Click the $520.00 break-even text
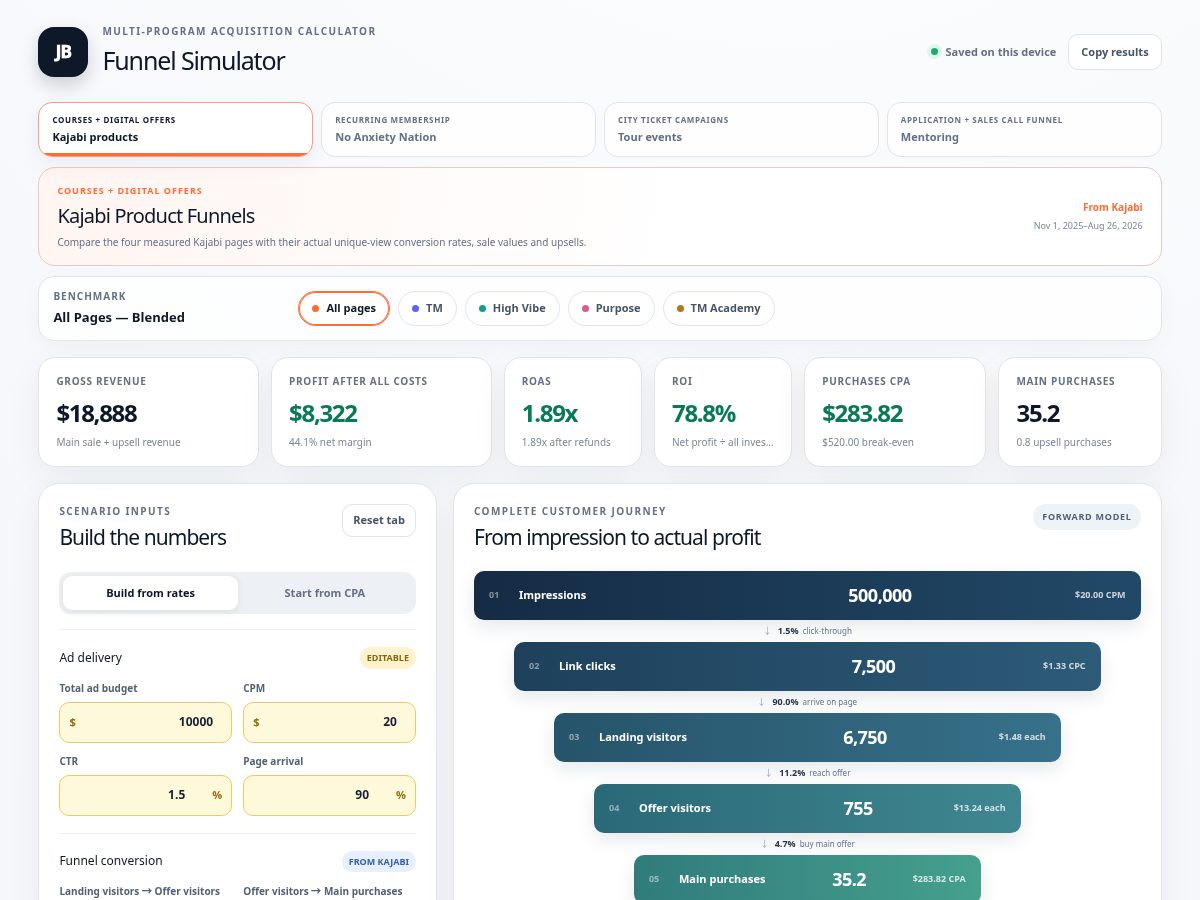The width and height of the screenshot is (1200, 900). (x=868, y=442)
